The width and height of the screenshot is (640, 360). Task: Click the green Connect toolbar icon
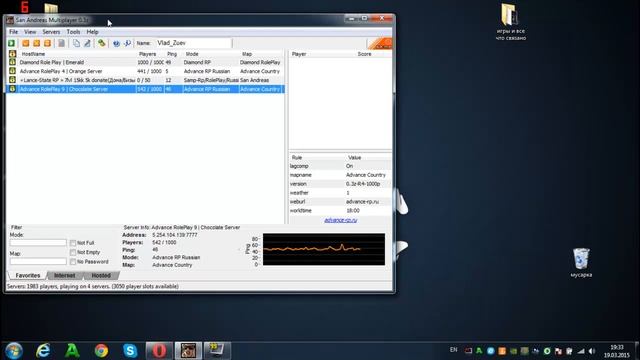click(x=11, y=43)
